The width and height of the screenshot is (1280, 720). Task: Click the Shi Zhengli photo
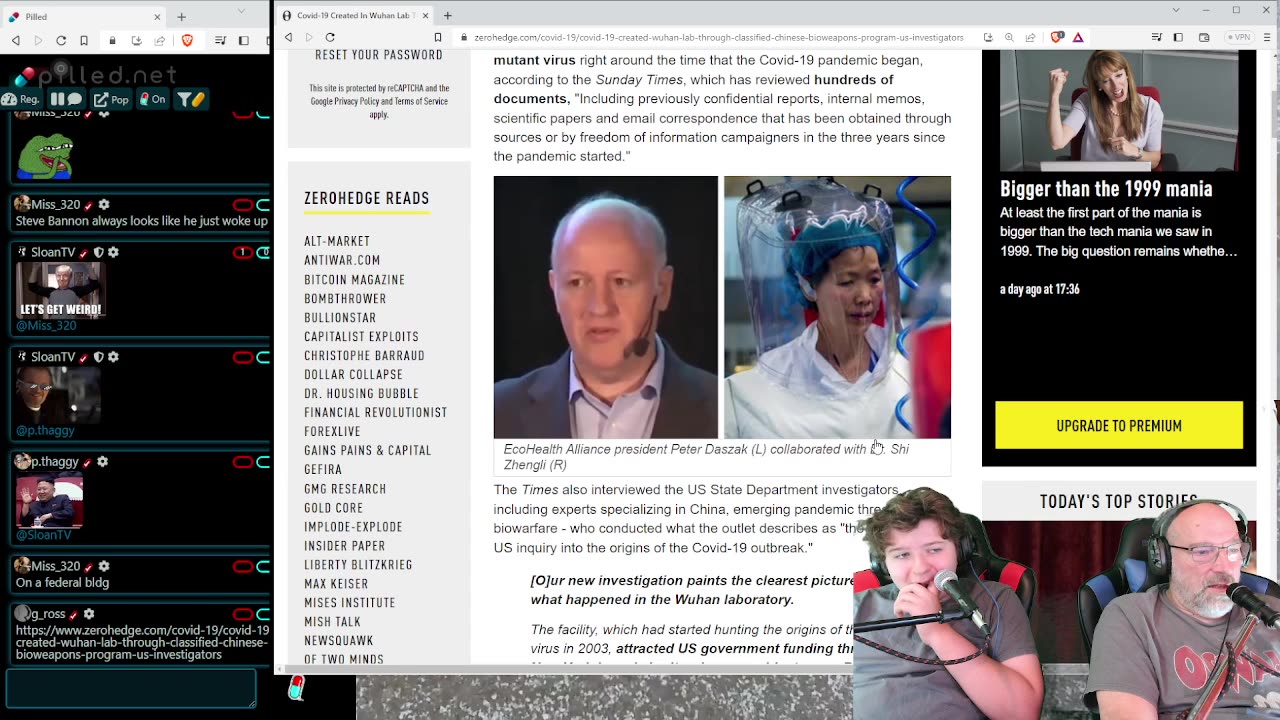[x=837, y=307]
